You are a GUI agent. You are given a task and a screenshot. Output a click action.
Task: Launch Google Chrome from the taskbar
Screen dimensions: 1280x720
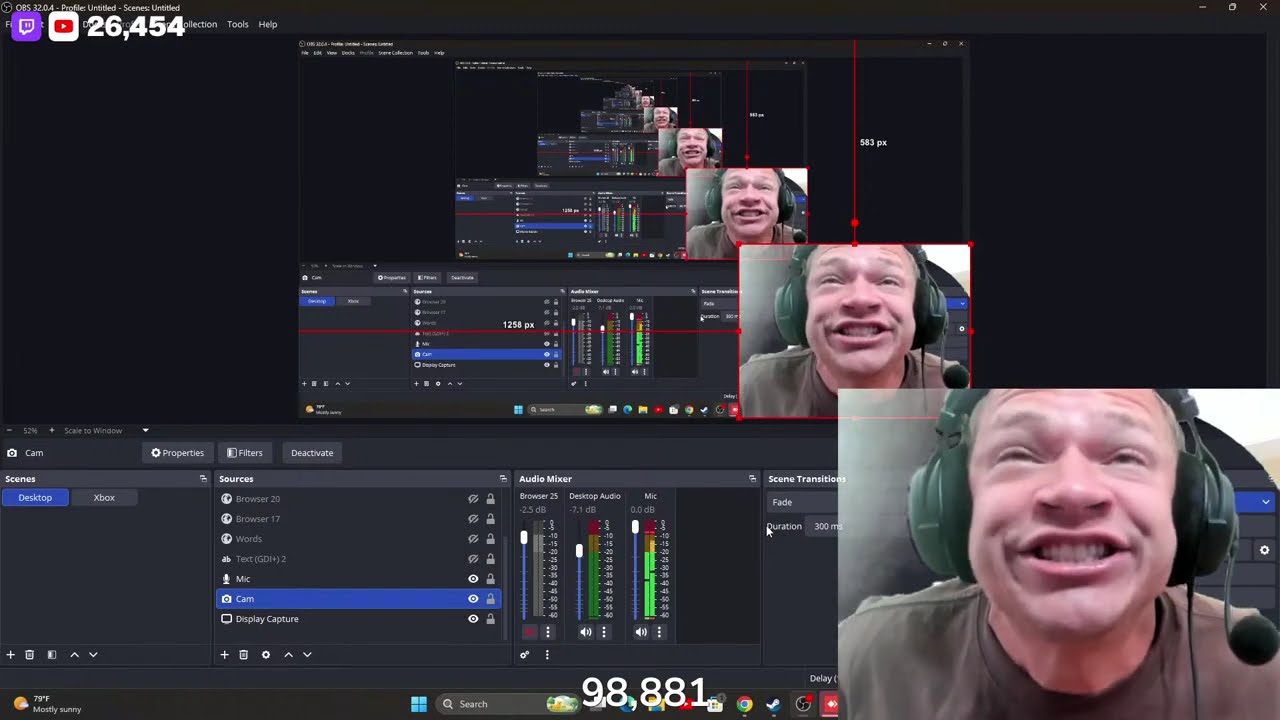pyautogui.click(x=744, y=704)
